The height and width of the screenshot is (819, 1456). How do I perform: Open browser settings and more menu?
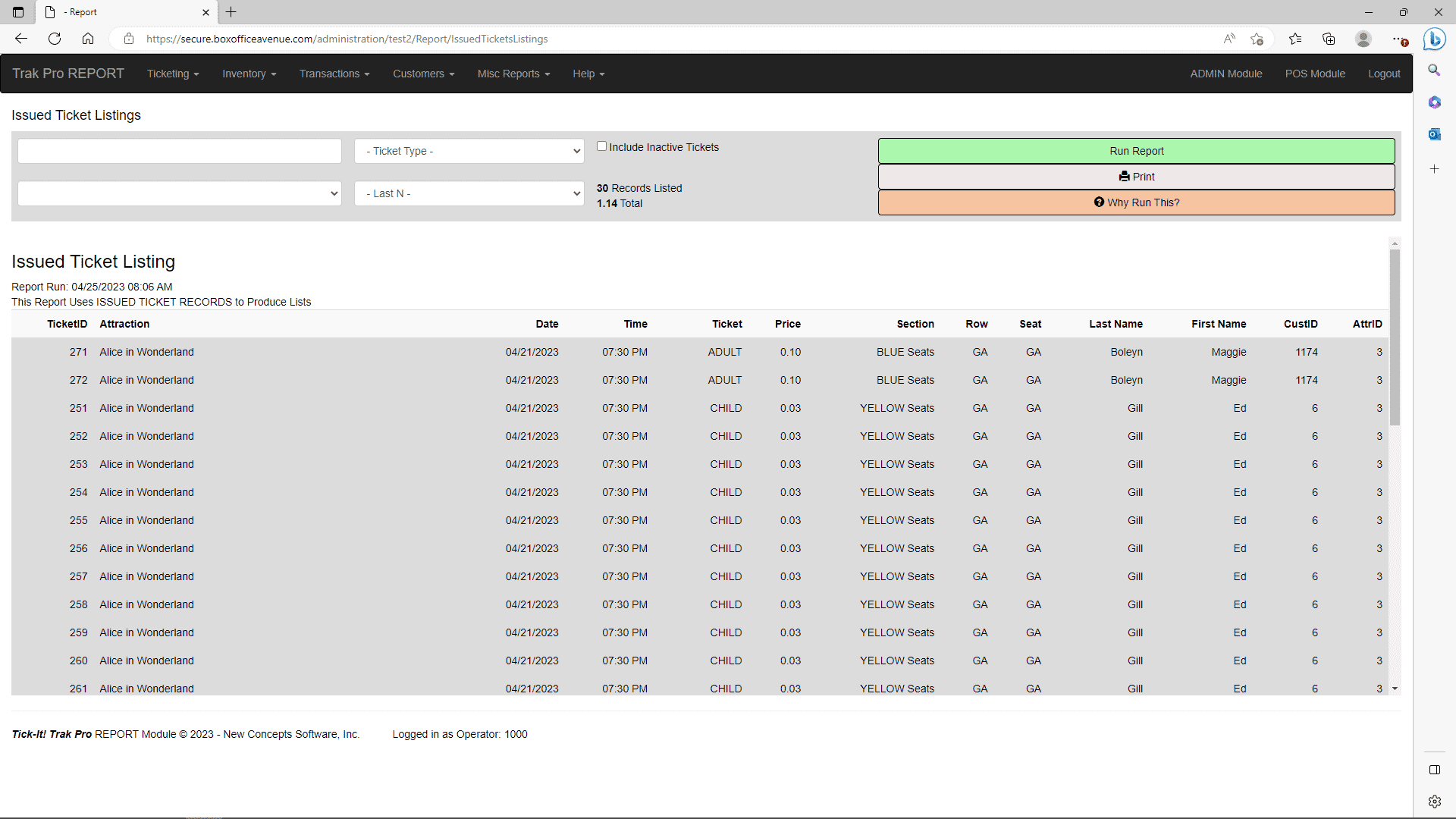pos(1399,39)
